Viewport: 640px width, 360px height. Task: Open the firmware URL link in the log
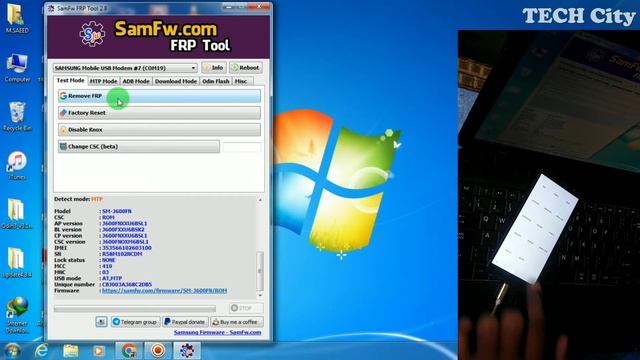[164, 291]
